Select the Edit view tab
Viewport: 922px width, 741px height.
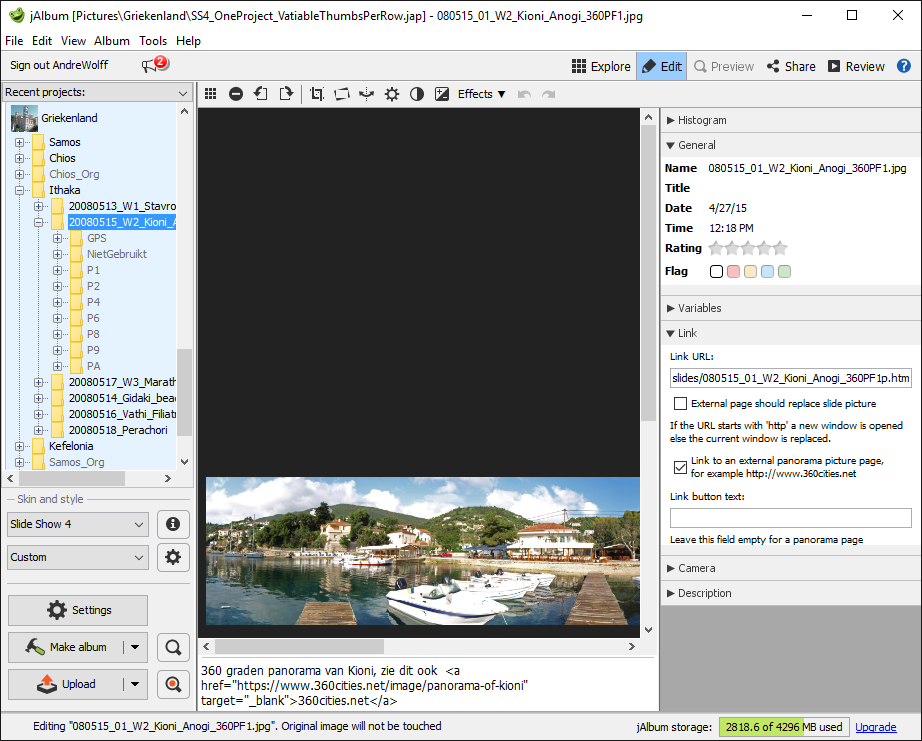(662, 66)
